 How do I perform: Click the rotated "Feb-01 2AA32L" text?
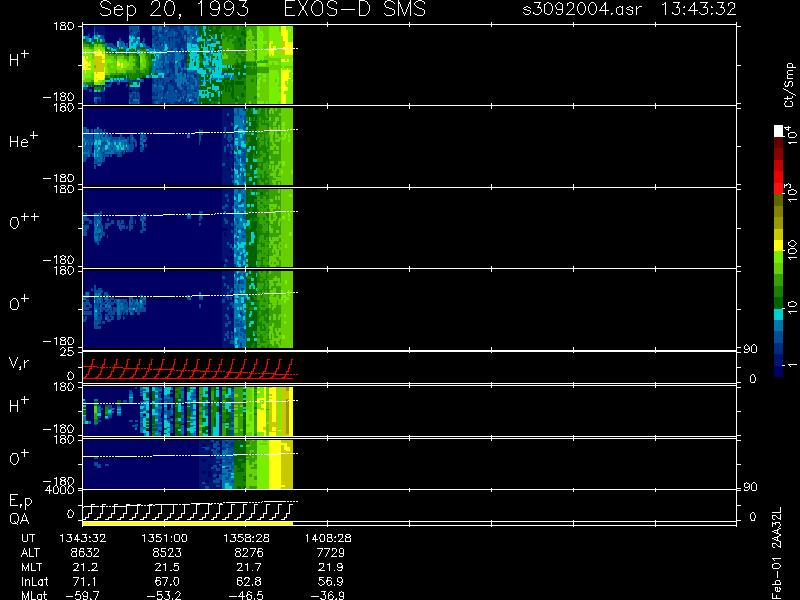pyautogui.click(x=776, y=553)
